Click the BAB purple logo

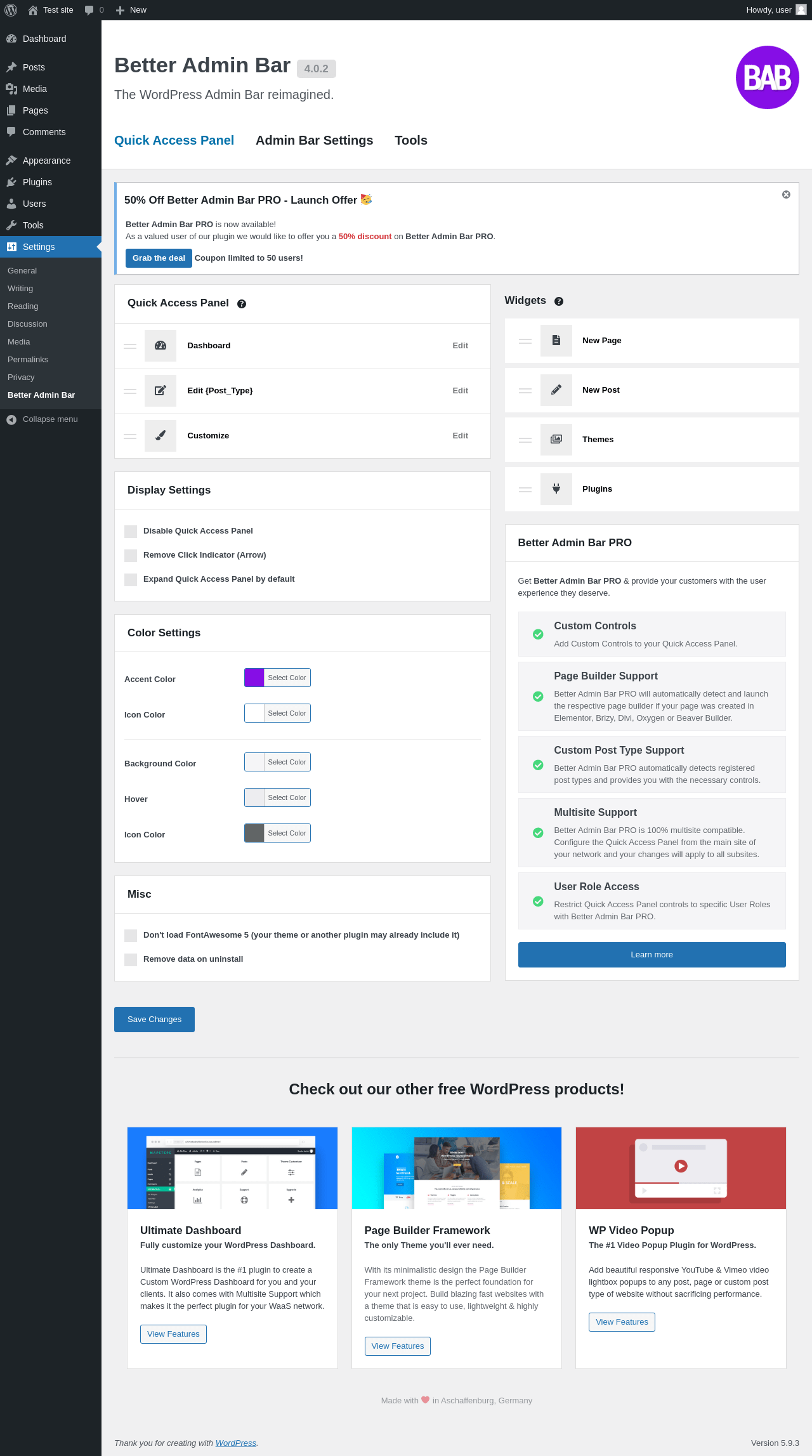[x=768, y=77]
